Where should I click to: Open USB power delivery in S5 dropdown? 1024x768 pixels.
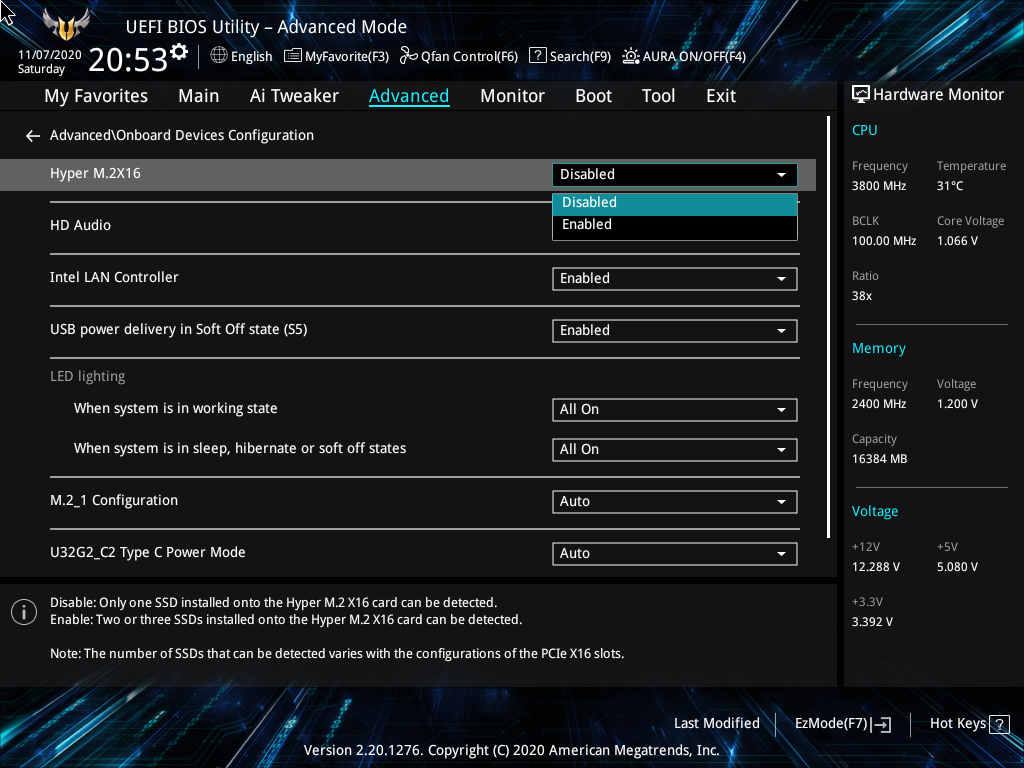tap(675, 331)
